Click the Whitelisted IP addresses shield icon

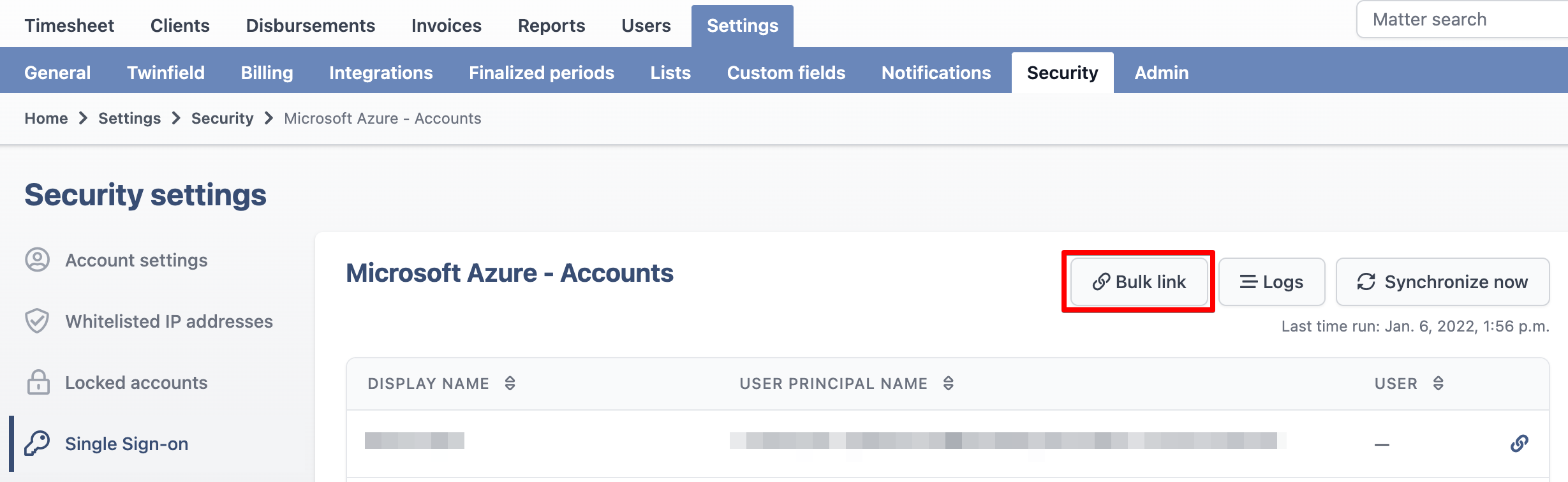tap(37, 321)
